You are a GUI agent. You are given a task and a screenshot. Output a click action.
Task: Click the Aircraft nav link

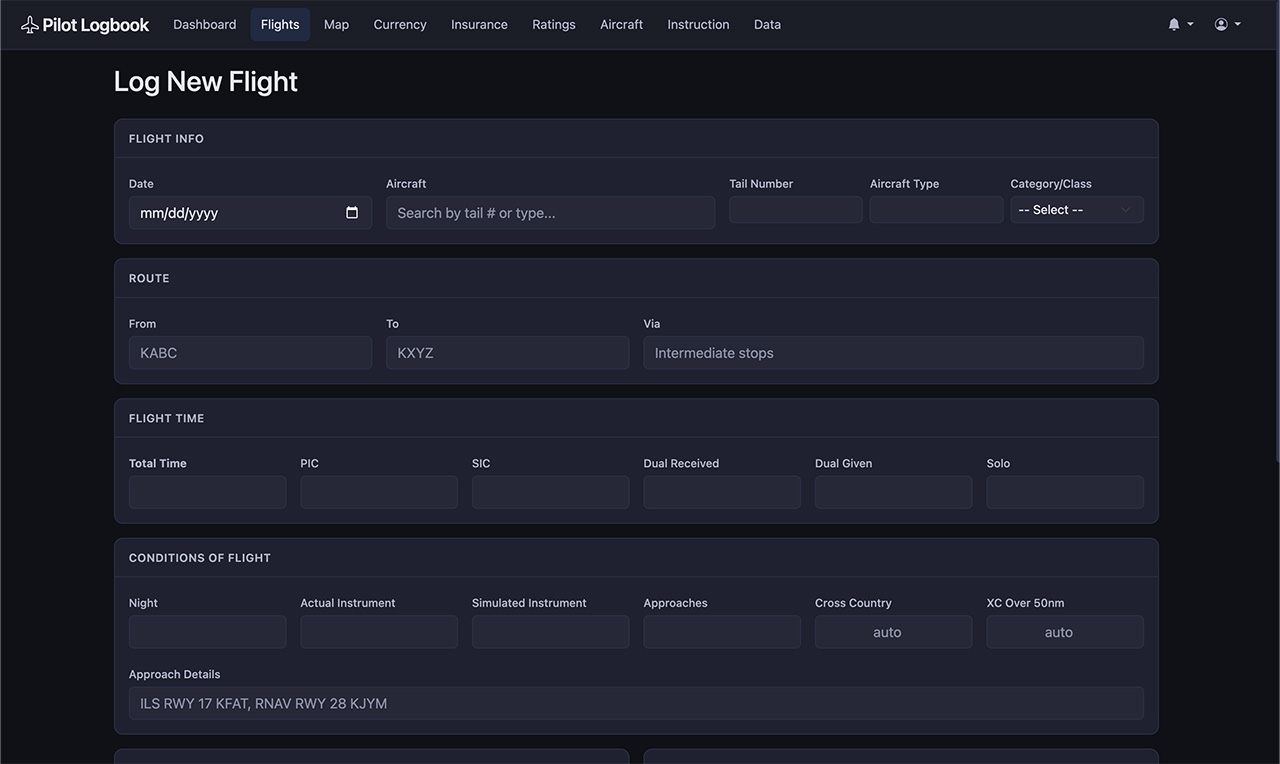pos(621,24)
